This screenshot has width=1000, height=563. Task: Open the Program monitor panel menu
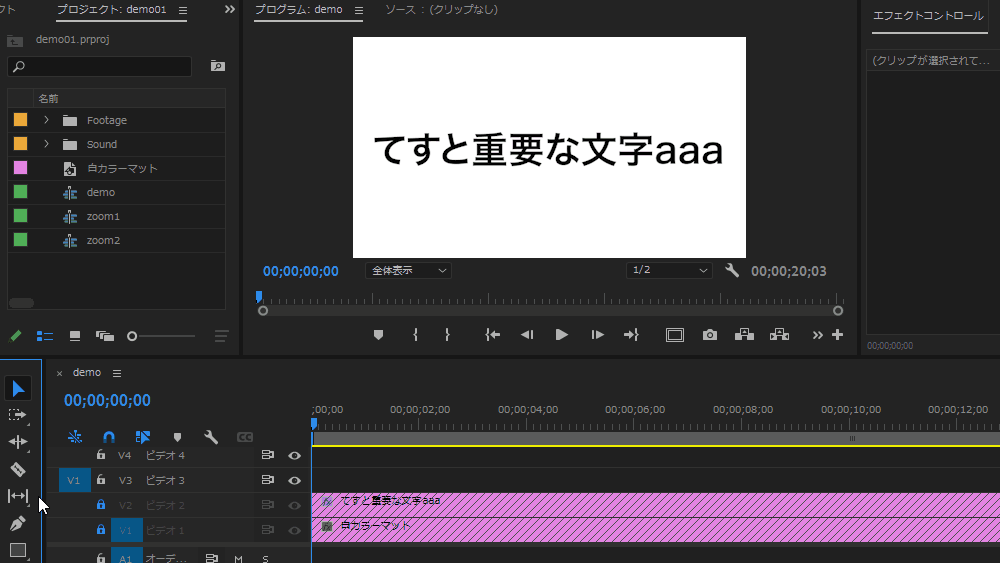coord(359,10)
